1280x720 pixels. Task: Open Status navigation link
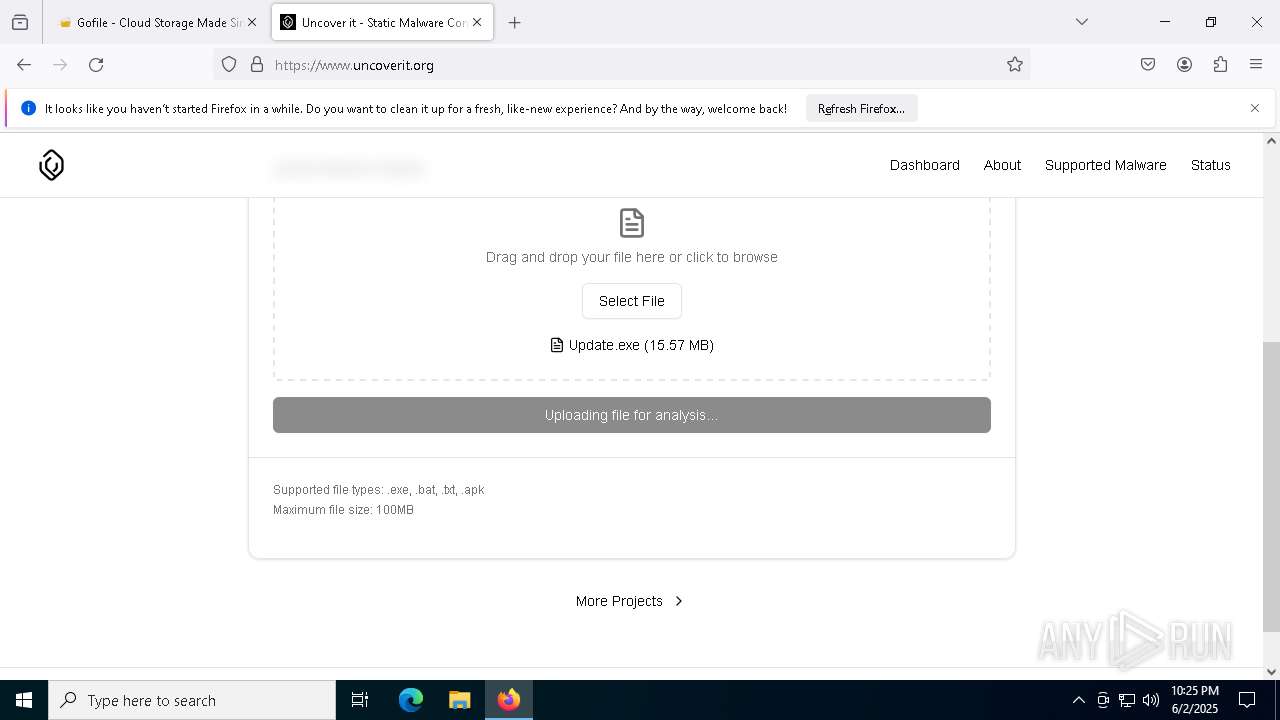click(1211, 165)
